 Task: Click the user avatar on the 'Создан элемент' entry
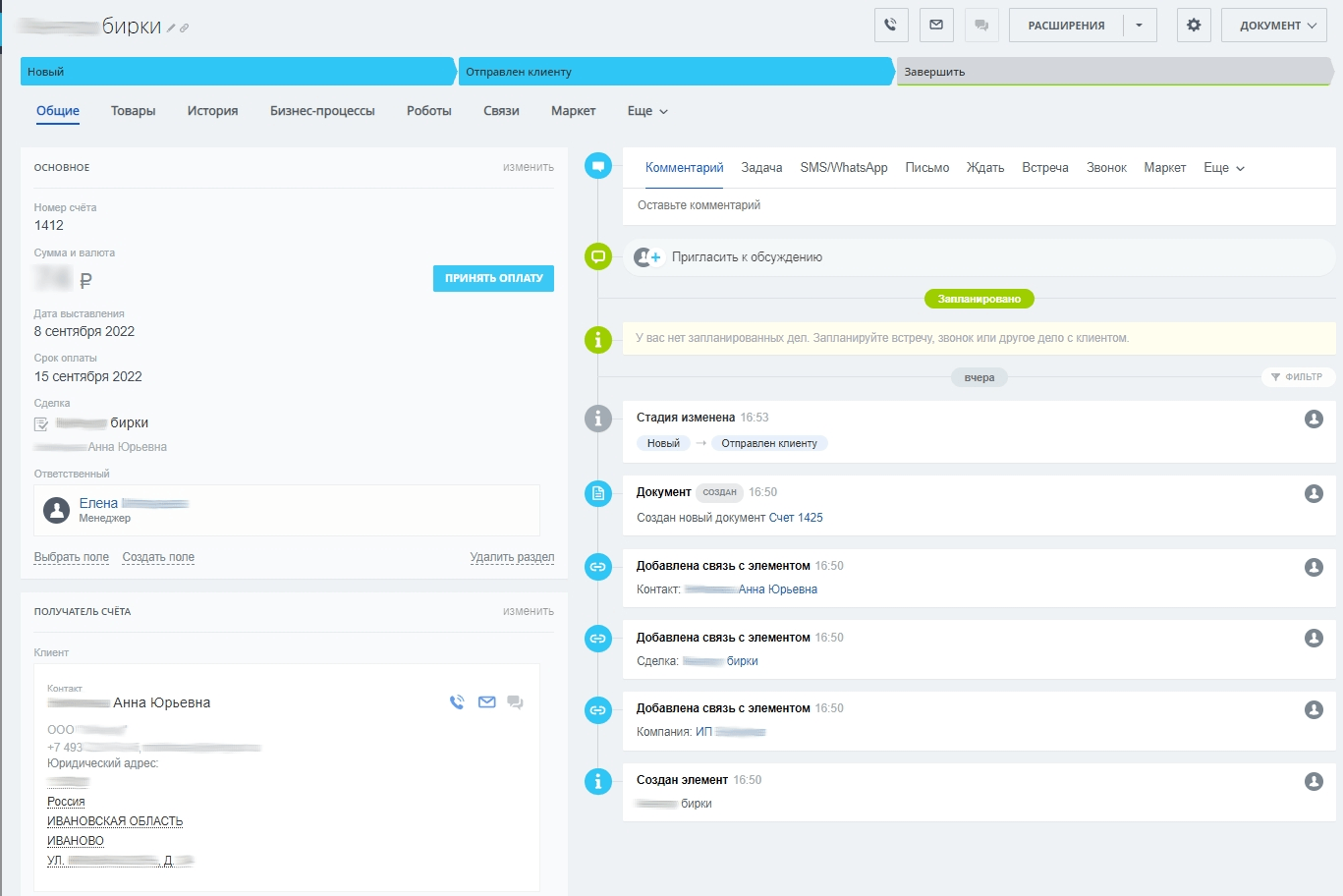[x=1314, y=781]
